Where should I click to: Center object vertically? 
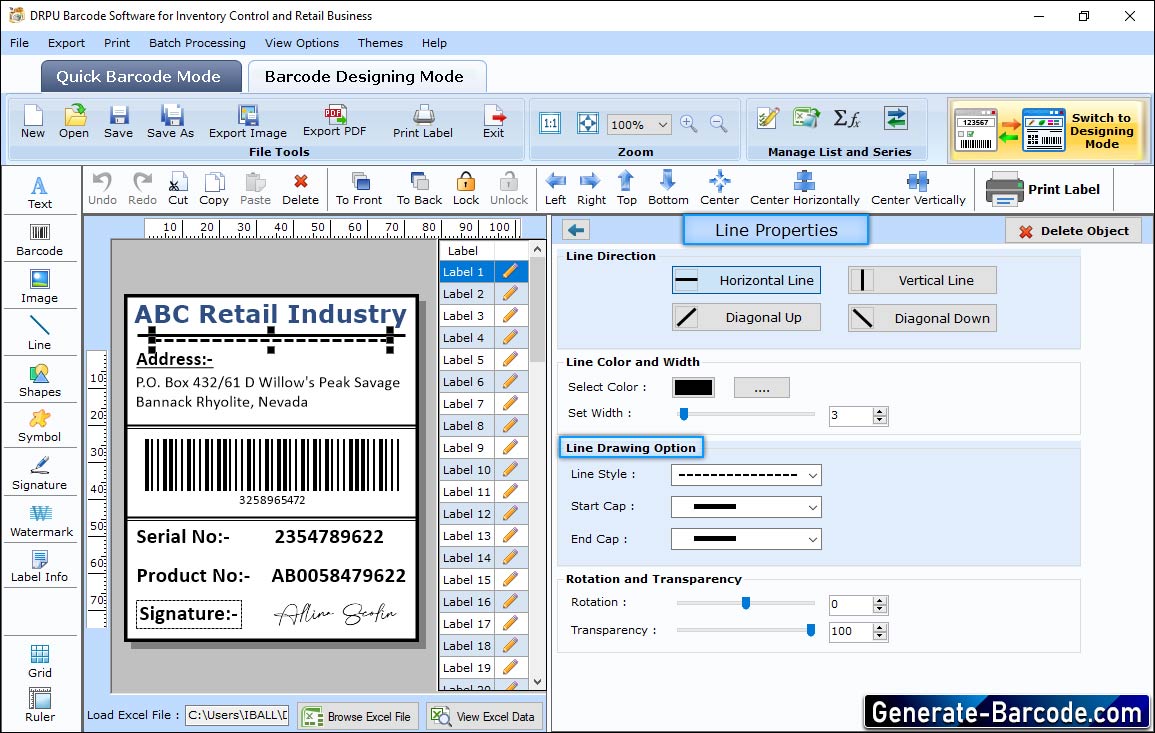918,189
